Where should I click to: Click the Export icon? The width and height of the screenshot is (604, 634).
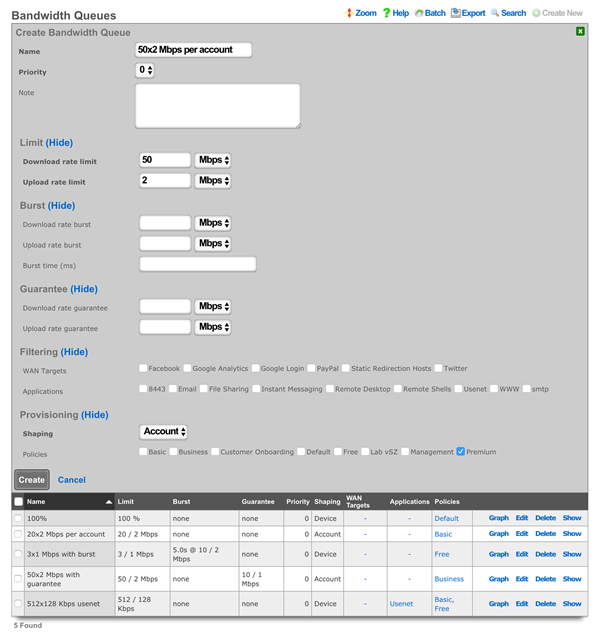(x=456, y=13)
